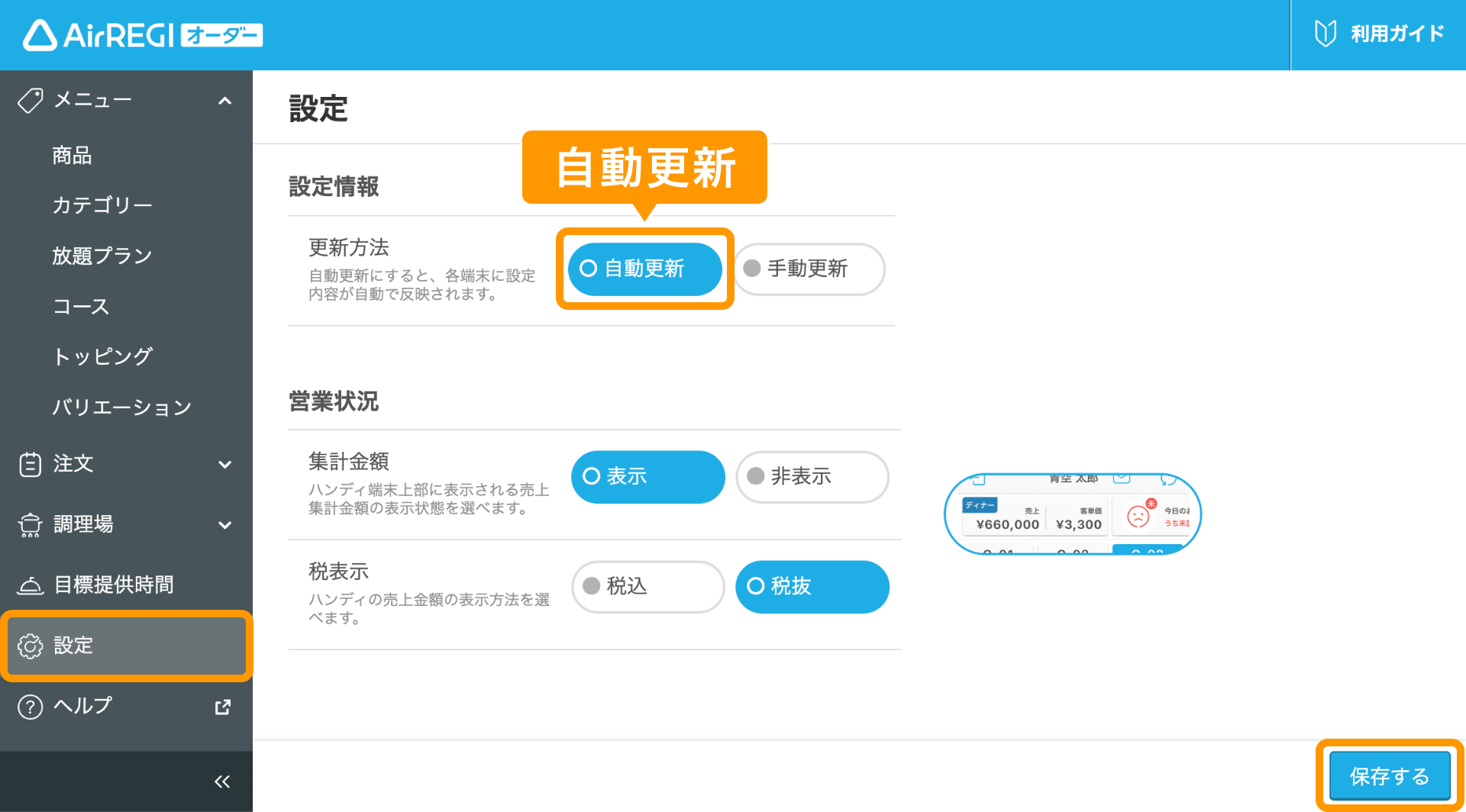
Task: Click the cloche icon beside 目標提供時間
Action: pos(30,585)
